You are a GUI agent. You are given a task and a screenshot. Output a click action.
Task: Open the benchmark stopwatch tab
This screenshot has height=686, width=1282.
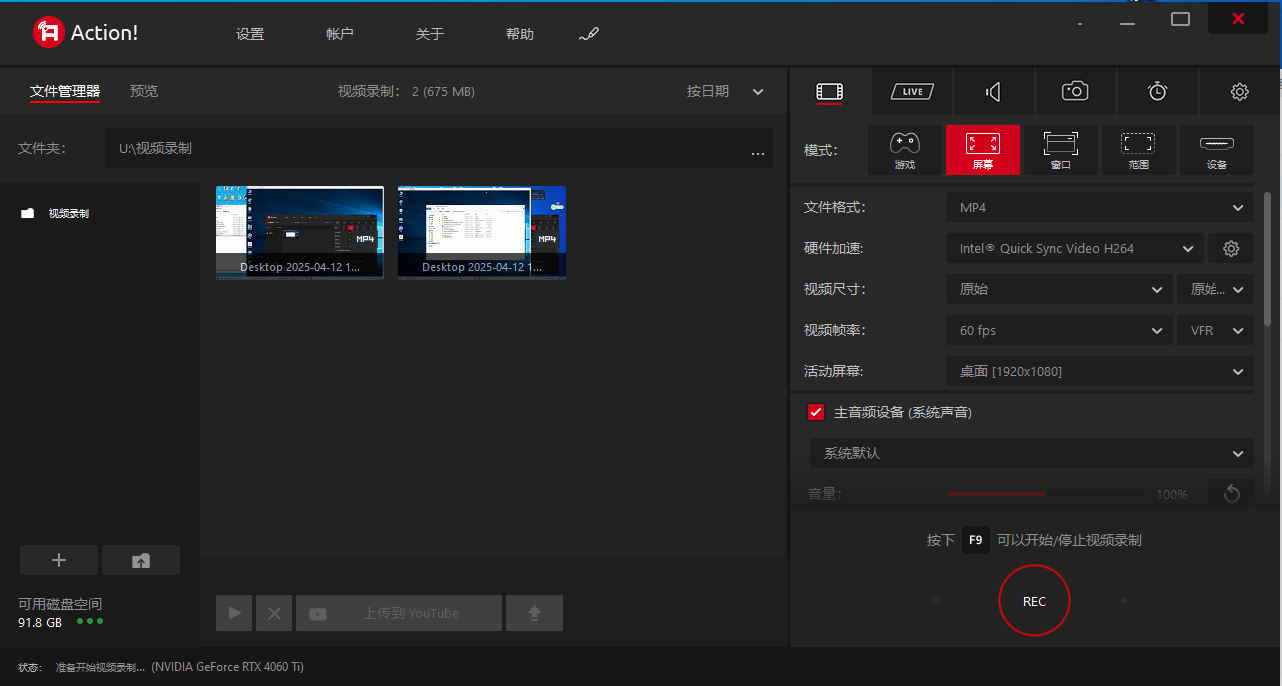point(1157,92)
